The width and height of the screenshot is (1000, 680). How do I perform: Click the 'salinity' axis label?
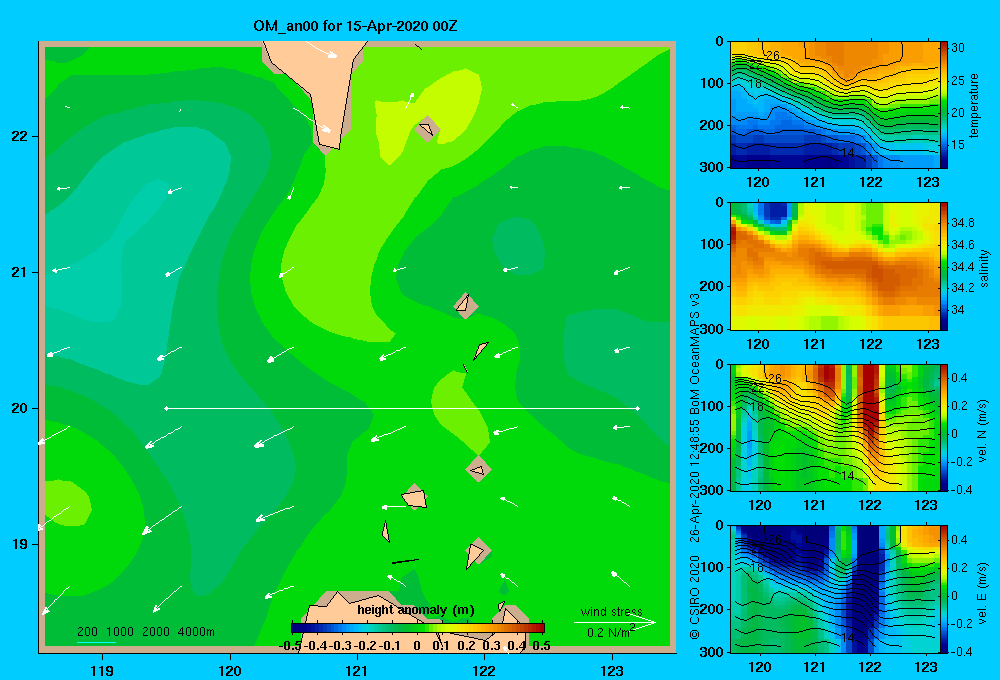coord(984,268)
